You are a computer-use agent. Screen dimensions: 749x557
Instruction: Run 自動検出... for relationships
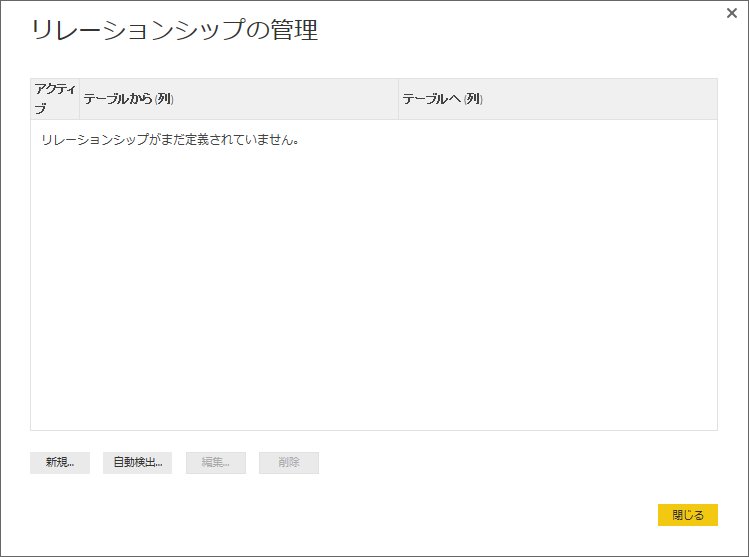(138, 462)
